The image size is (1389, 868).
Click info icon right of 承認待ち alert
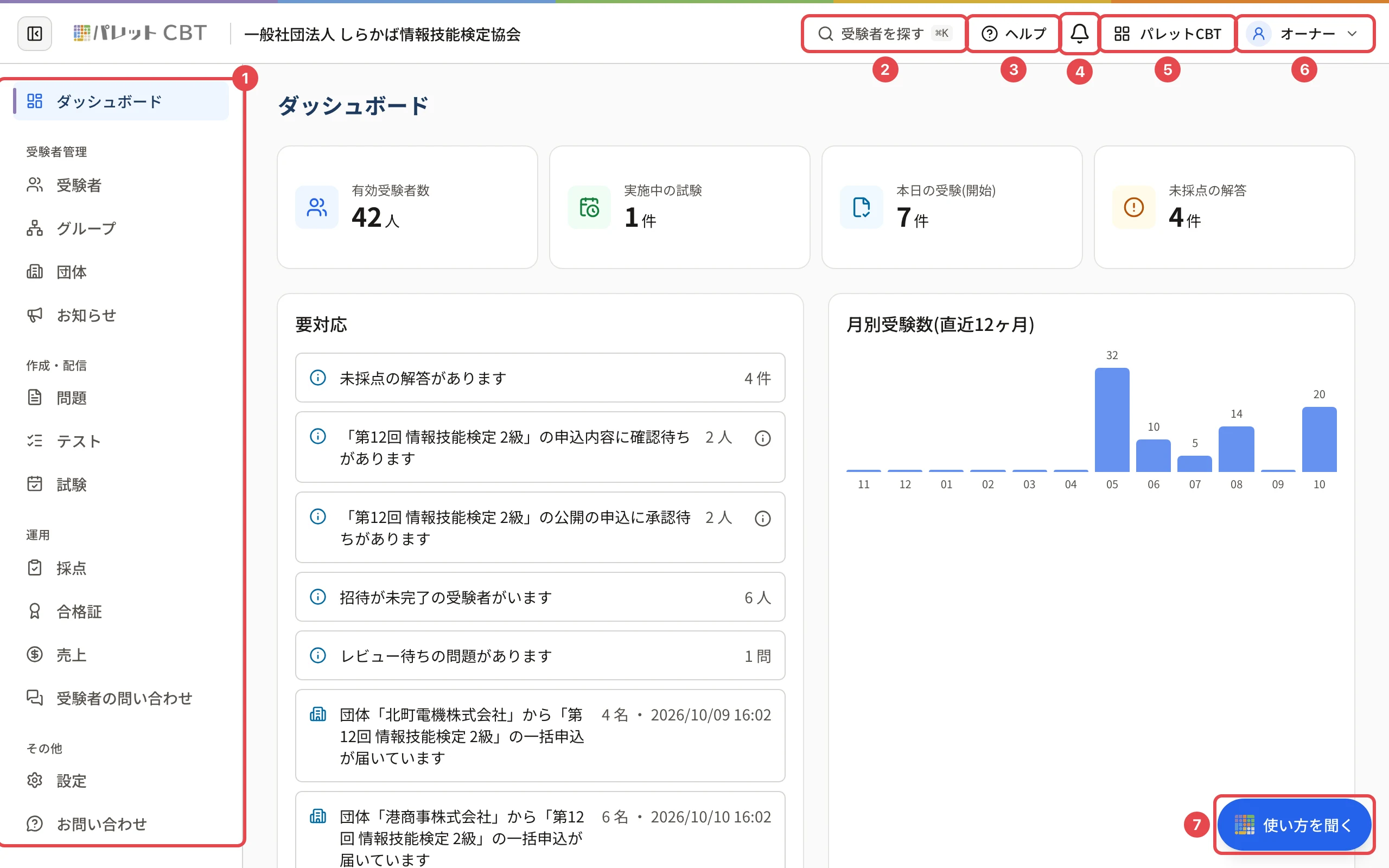[x=762, y=519]
